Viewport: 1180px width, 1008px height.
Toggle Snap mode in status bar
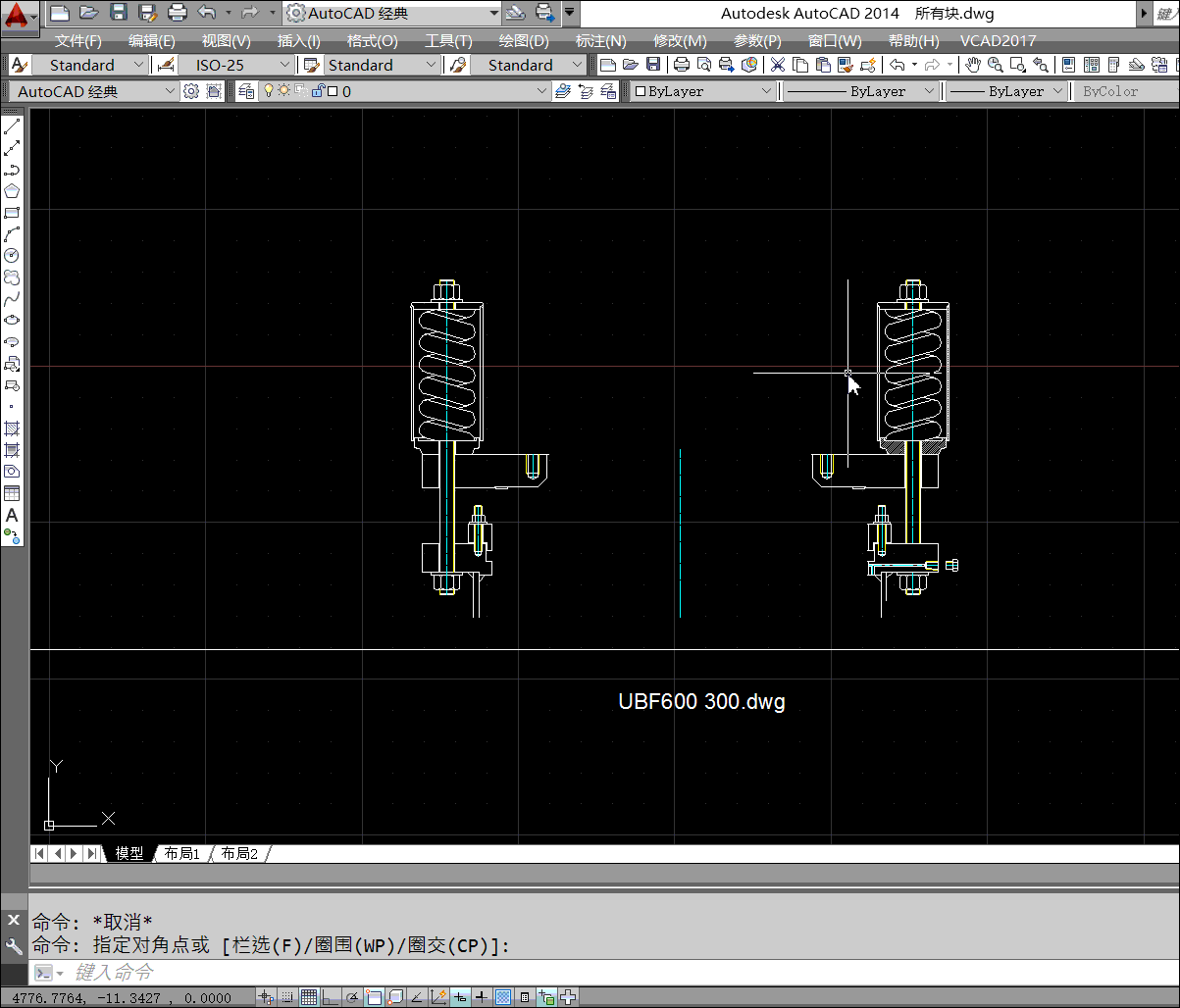click(x=287, y=997)
